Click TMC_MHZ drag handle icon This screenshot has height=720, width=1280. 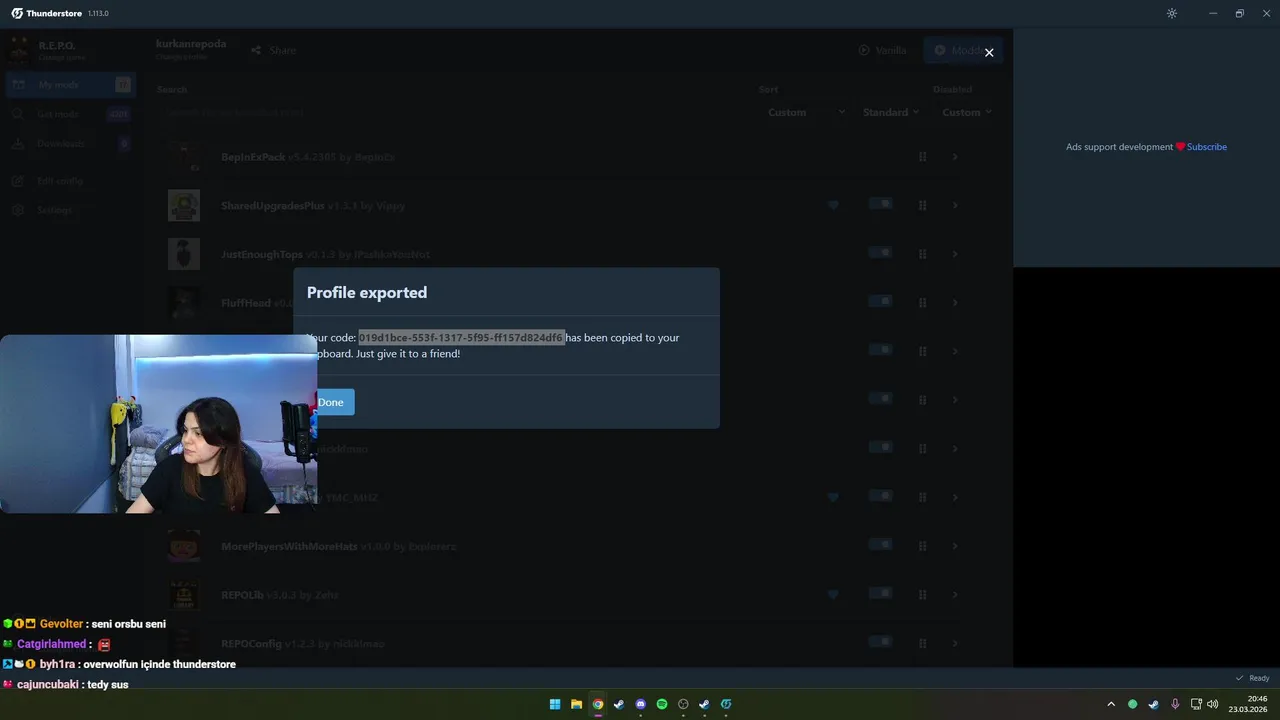coord(923,497)
